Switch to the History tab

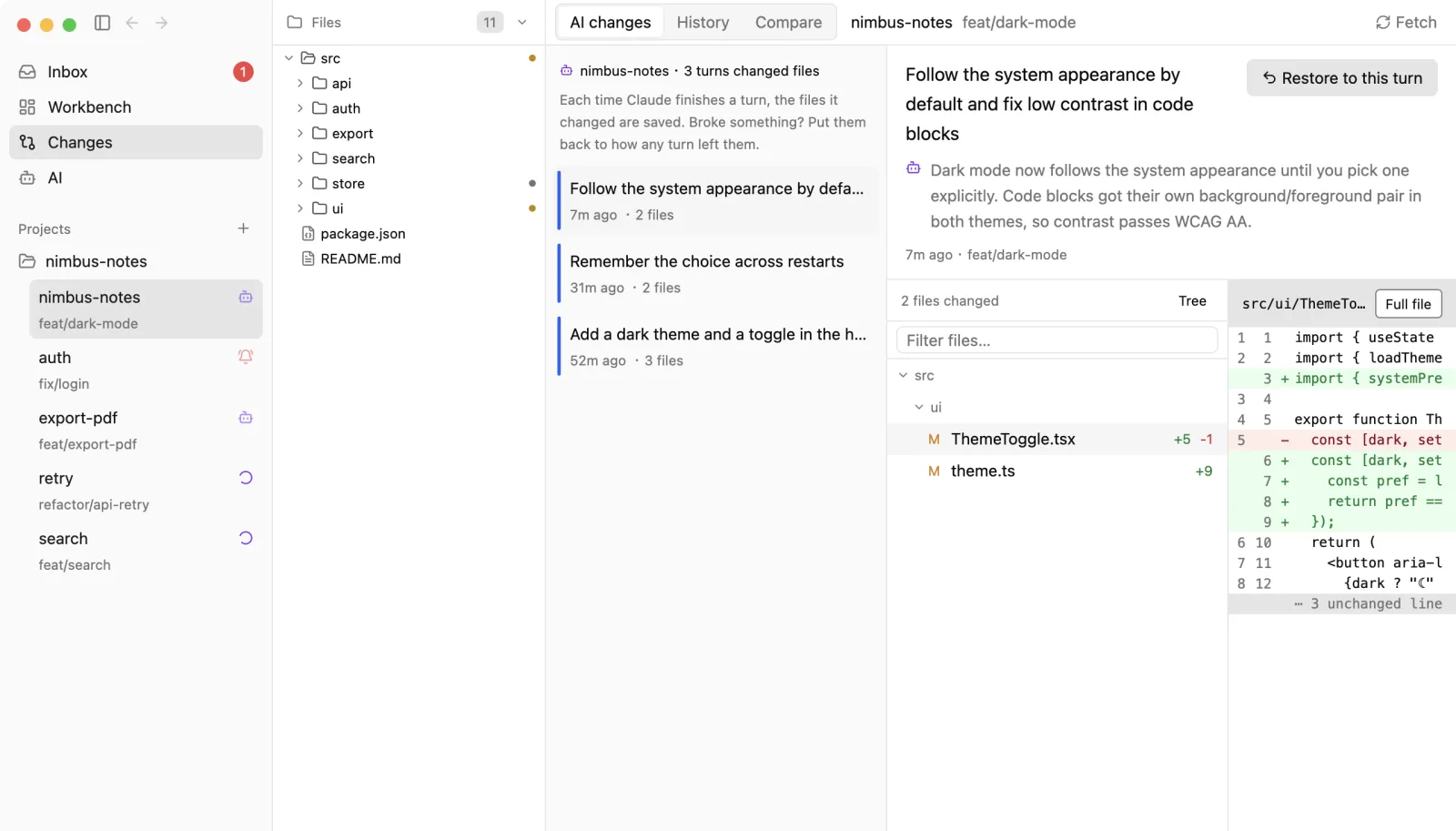click(x=703, y=23)
